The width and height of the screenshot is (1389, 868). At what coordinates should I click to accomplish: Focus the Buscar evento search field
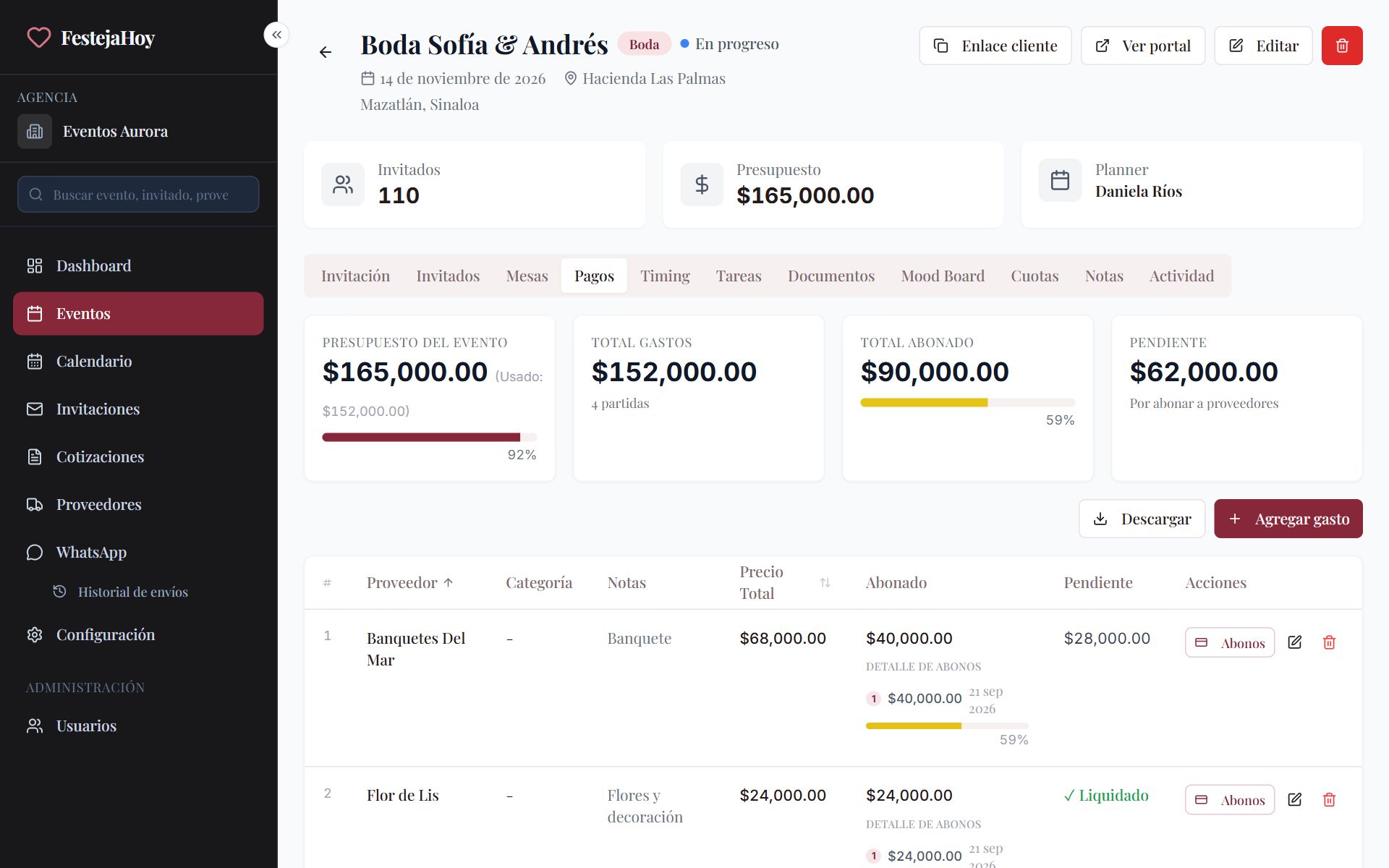pos(138,195)
